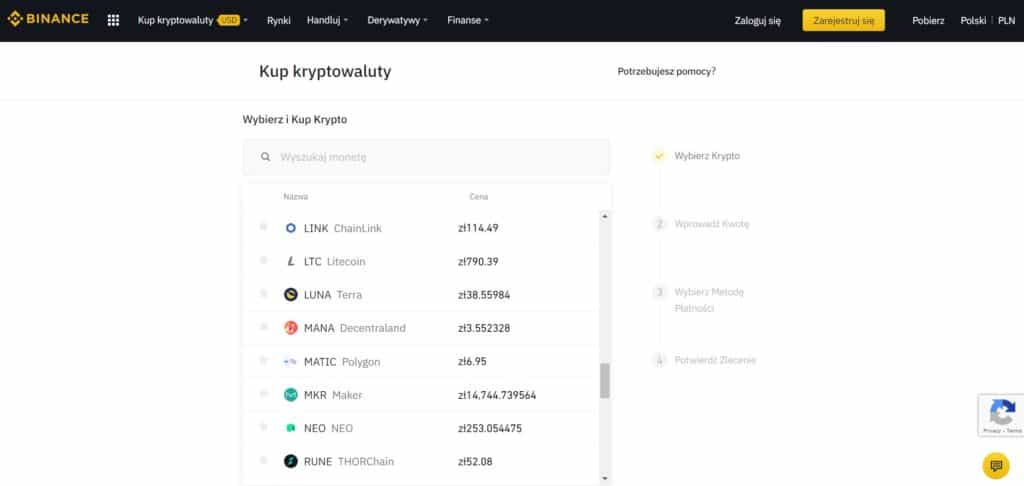
Task: Click the NEO price zł253.054475
Action: click(490, 429)
